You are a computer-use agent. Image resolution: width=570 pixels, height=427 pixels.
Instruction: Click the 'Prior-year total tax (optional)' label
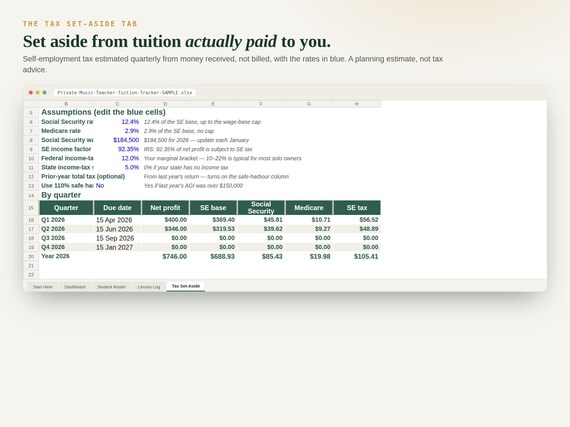(x=83, y=177)
